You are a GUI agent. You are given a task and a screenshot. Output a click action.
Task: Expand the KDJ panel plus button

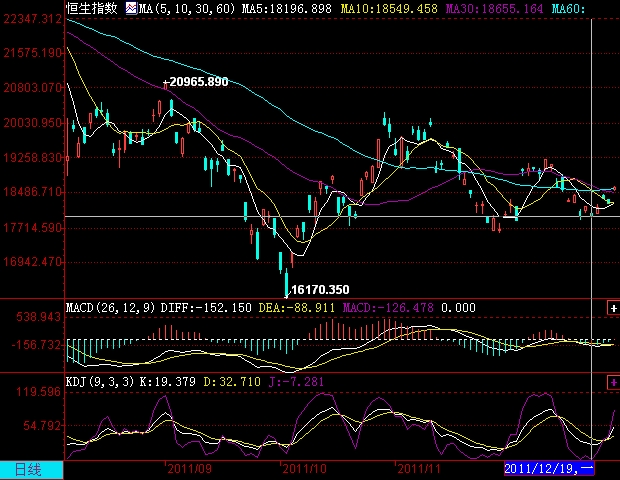click(613, 382)
